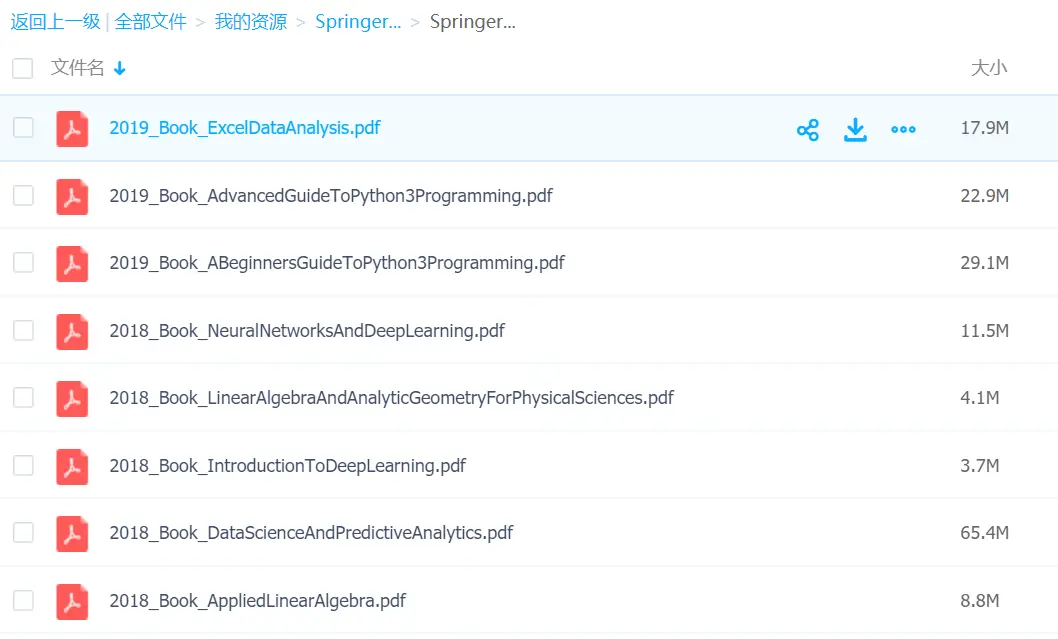Click the 29.1M size value

click(984, 262)
